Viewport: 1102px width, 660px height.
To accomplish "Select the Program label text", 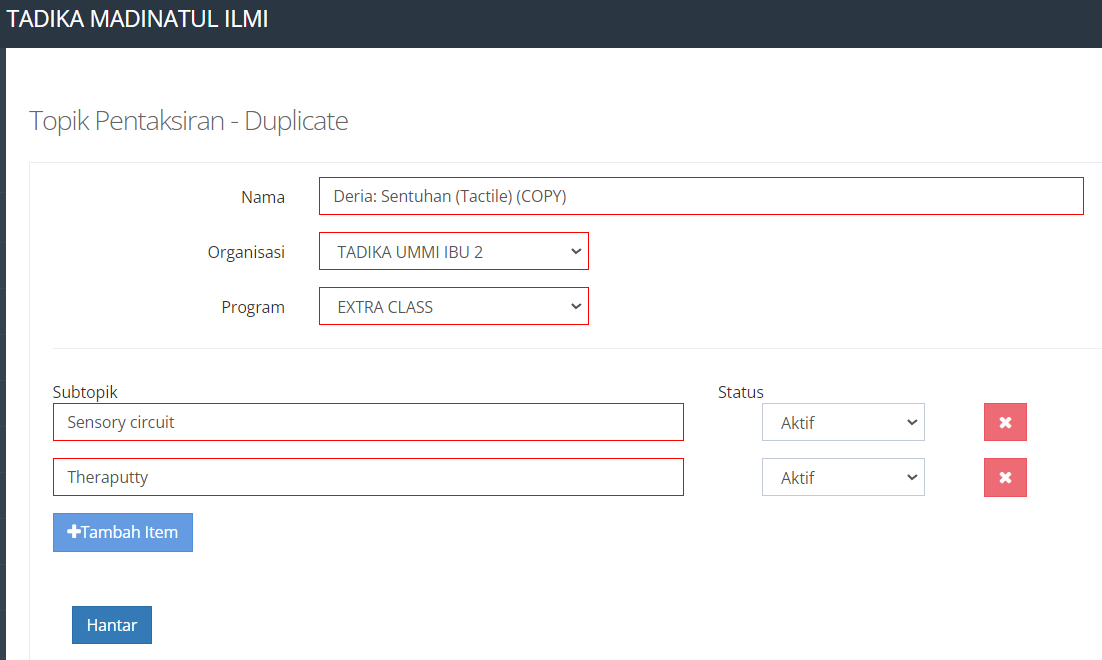I will (253, 307).
